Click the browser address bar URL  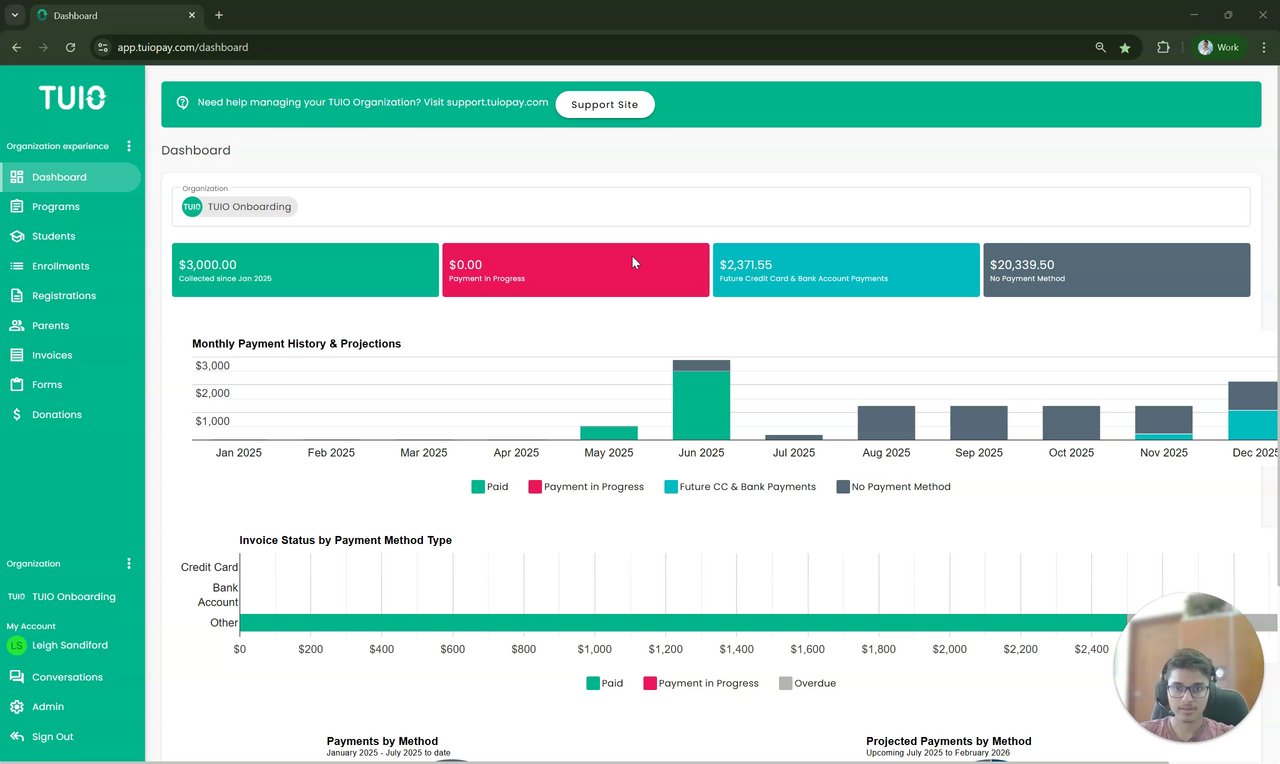(183, 47)
